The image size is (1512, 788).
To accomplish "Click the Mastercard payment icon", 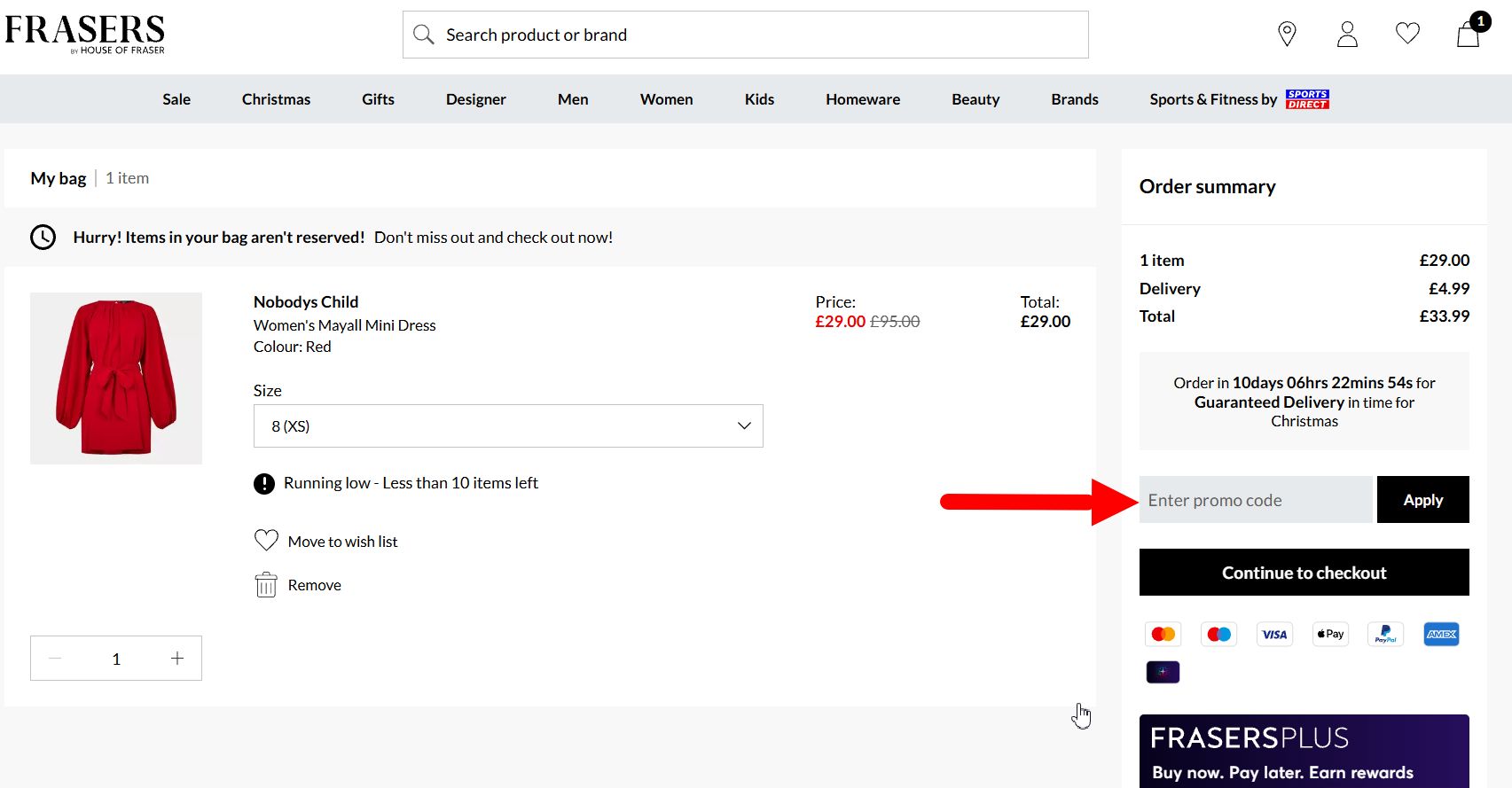I will coord(1163,634).
